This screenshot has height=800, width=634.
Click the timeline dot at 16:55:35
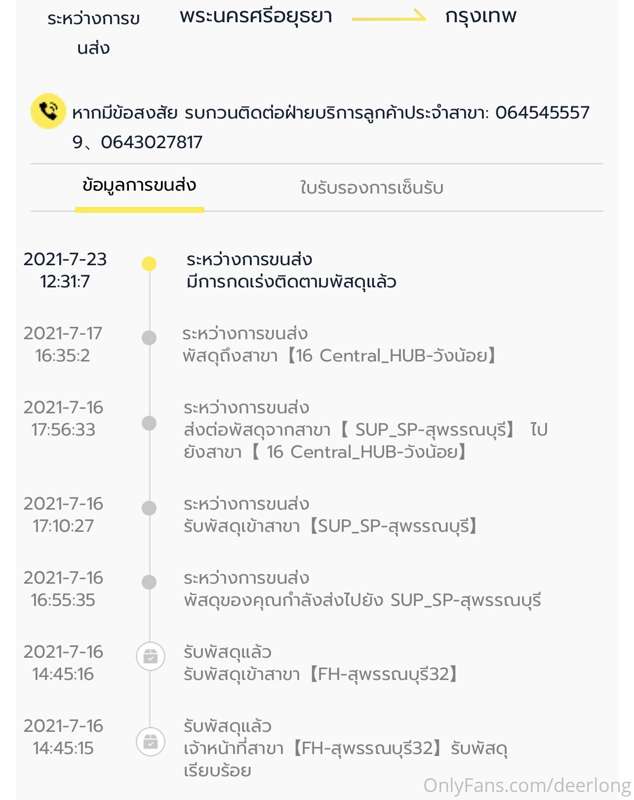click(149, 582)
